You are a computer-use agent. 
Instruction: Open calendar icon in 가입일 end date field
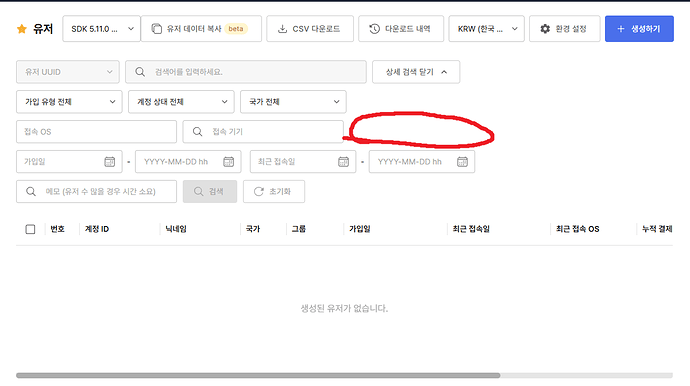[228, 162]
